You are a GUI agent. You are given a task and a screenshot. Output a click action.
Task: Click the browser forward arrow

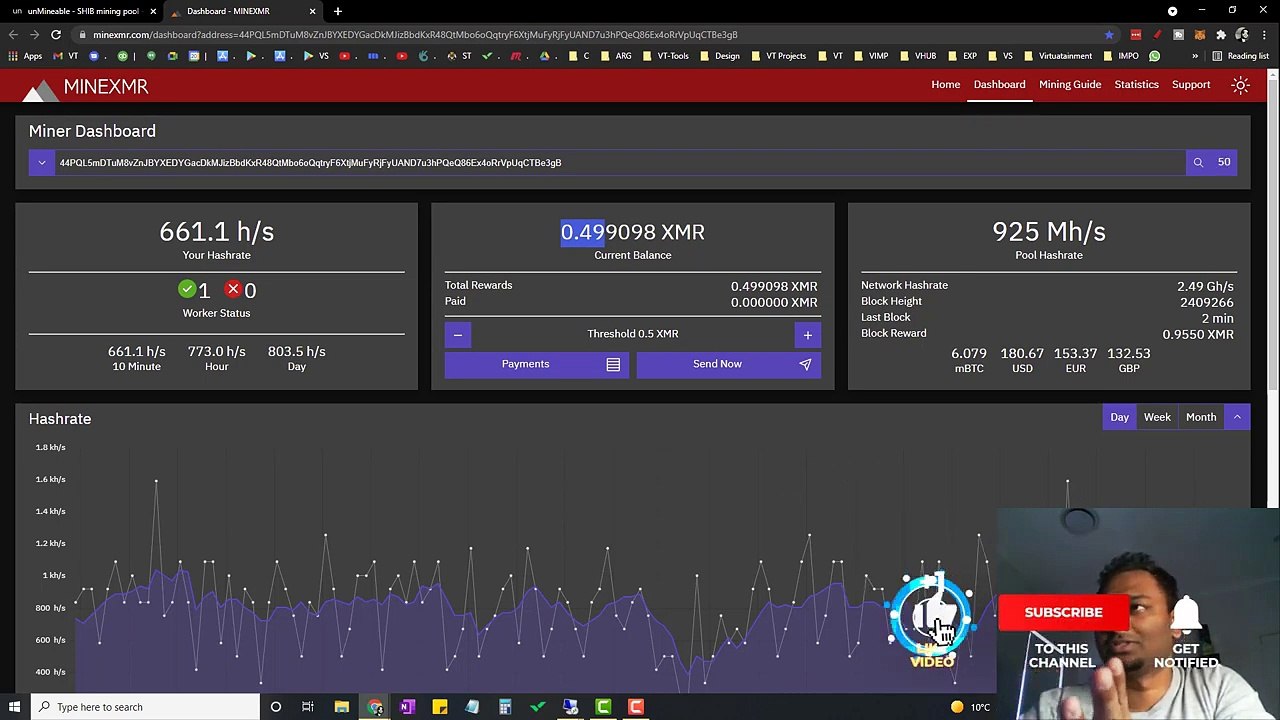tap(34, 34)
